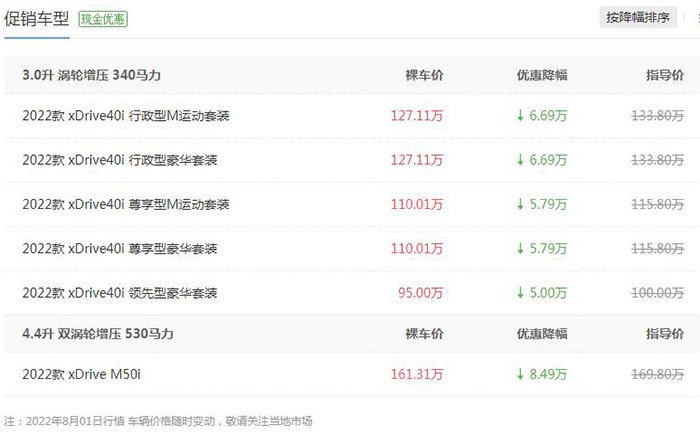Click 指导价 column header in 3.0升 group

[665, 75]
